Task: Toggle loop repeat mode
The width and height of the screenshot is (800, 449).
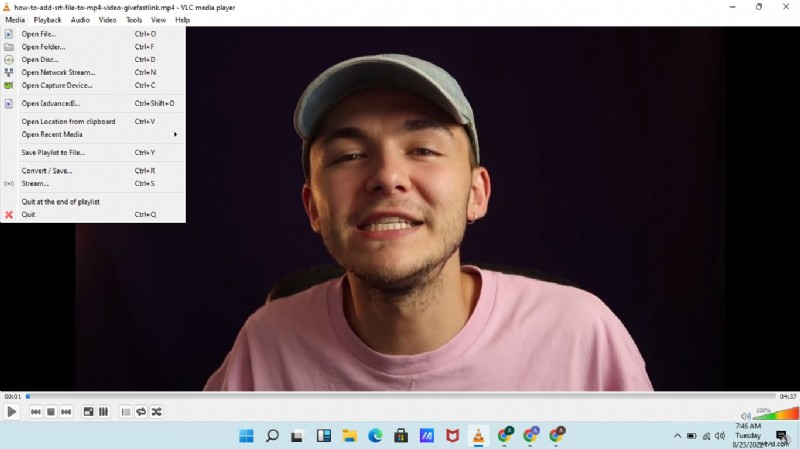Action: 141,411
